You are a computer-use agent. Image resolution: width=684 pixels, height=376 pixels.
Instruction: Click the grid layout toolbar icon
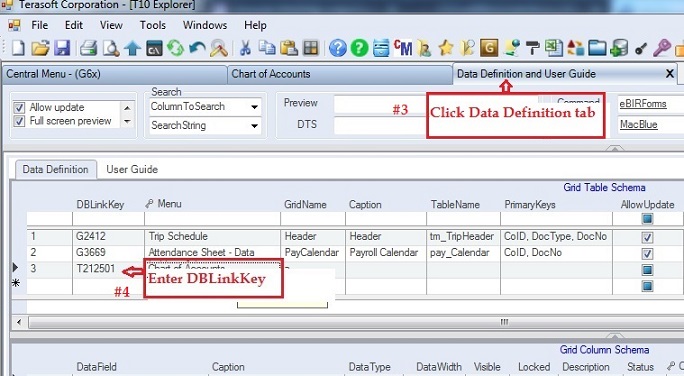pos(311,48)
